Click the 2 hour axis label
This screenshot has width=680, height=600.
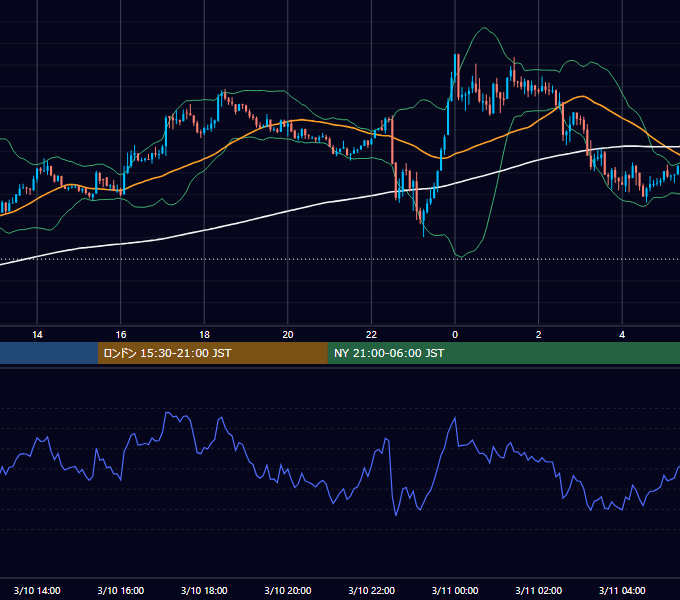539,335
